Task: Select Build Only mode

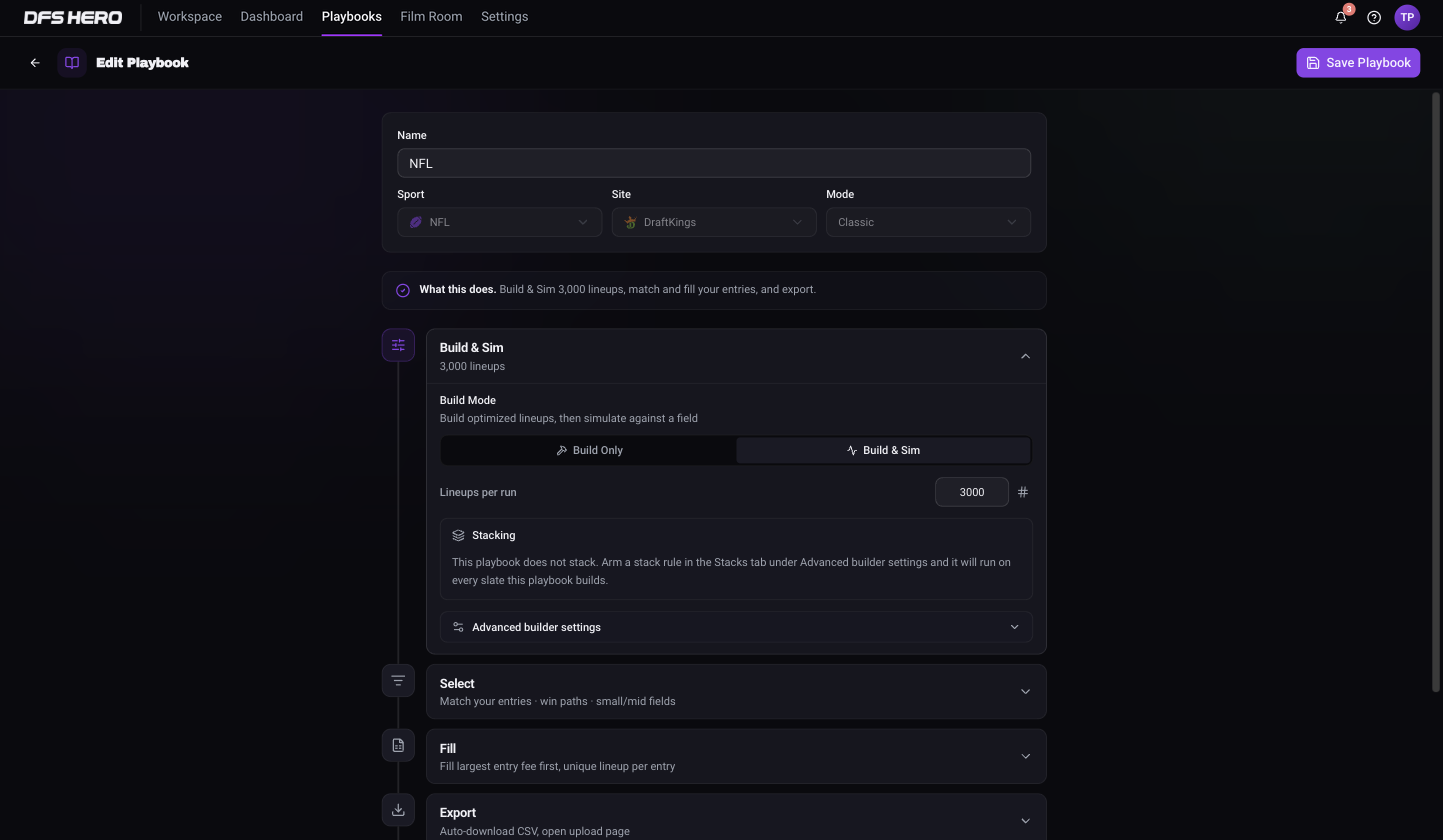Action: coord(589,450)
